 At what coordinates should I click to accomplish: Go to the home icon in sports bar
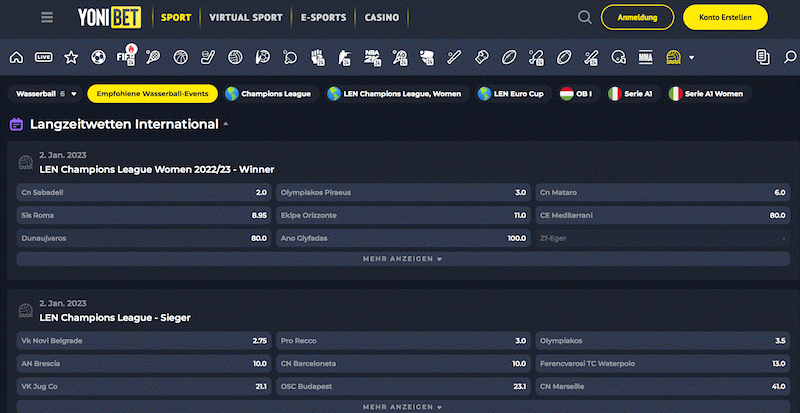[x=16, y=57]
